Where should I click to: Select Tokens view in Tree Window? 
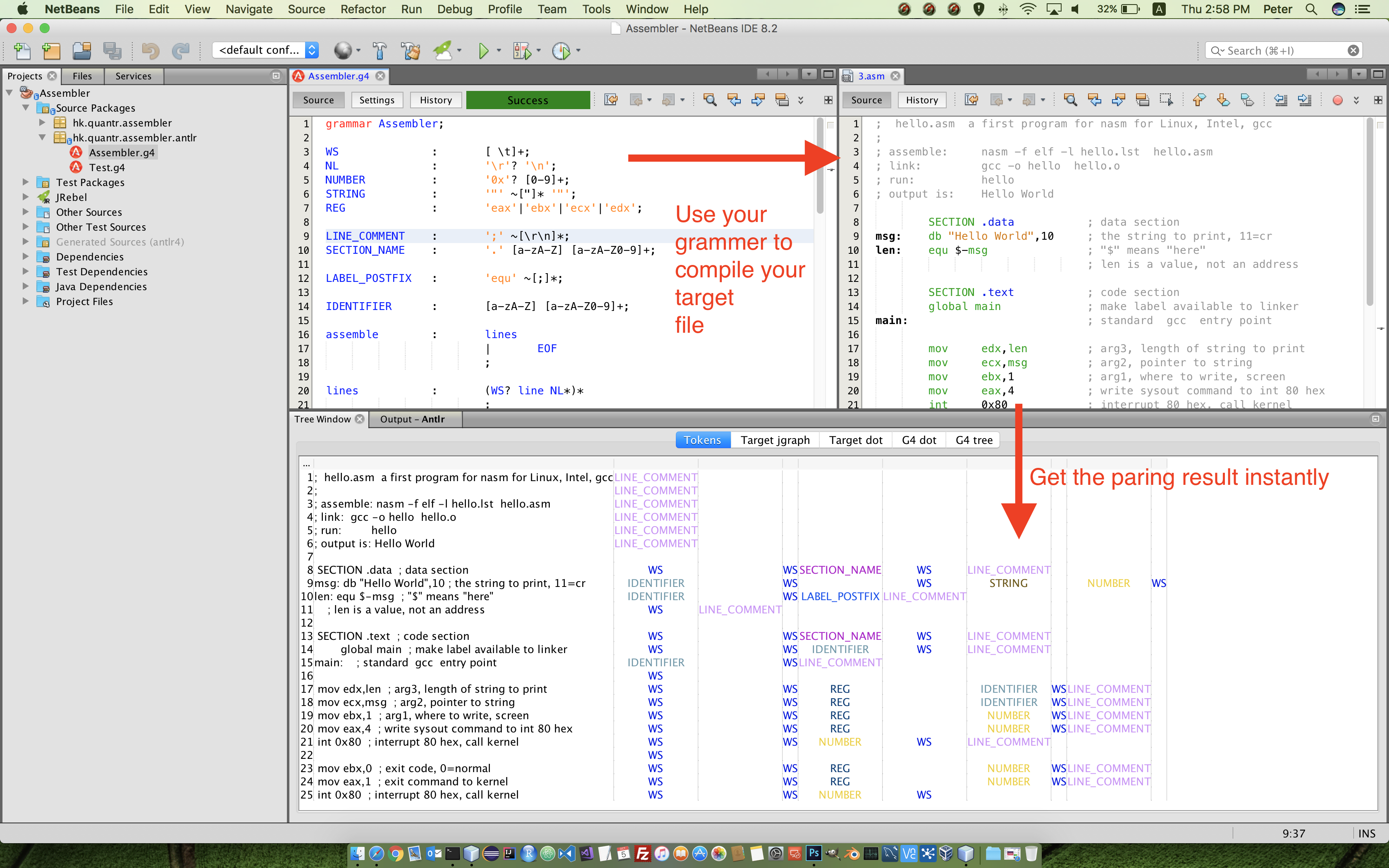tap(702, 440)
